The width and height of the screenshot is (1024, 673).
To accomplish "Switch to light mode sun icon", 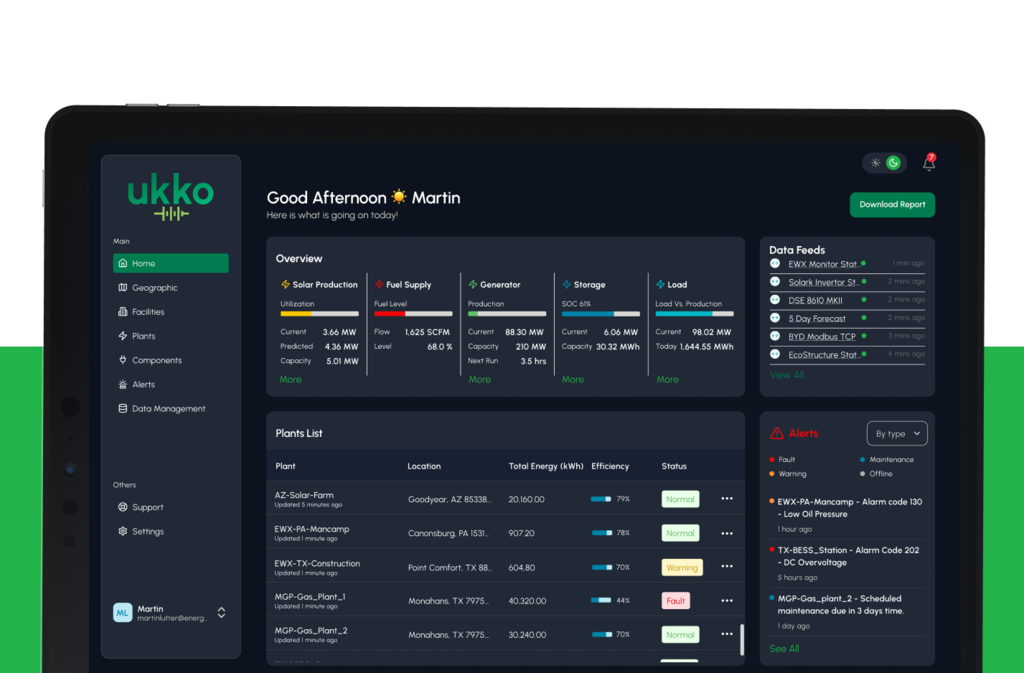I will [x=876, y=163].
